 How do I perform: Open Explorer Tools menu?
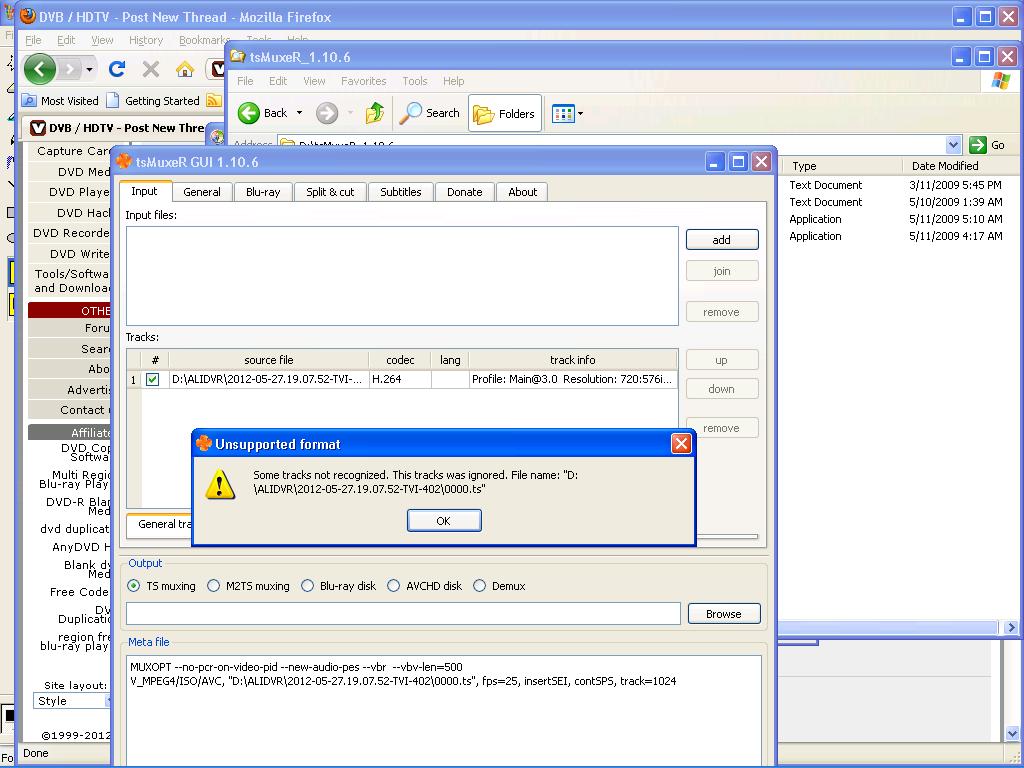(x=415, y=81)
